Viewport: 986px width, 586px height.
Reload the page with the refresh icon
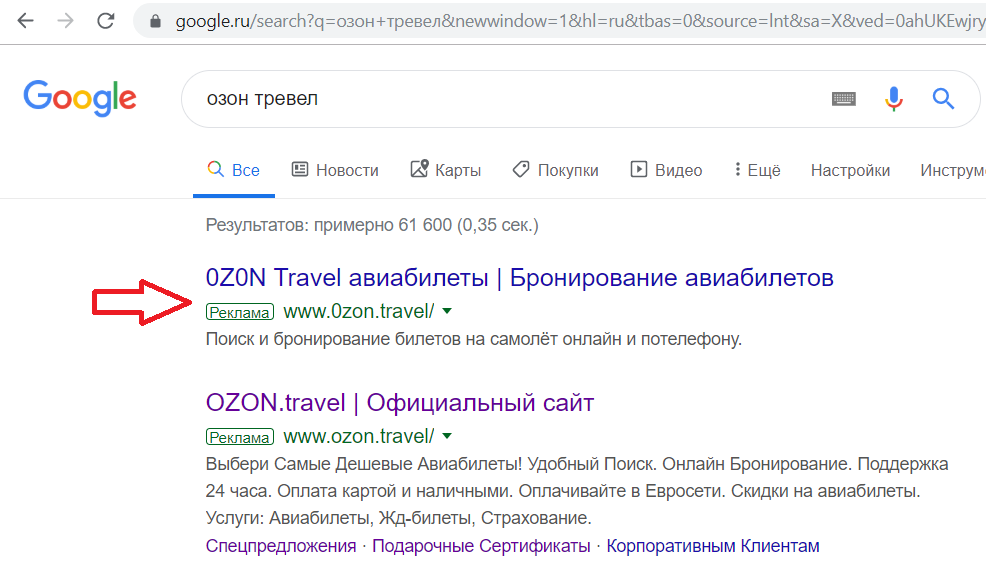106,21
